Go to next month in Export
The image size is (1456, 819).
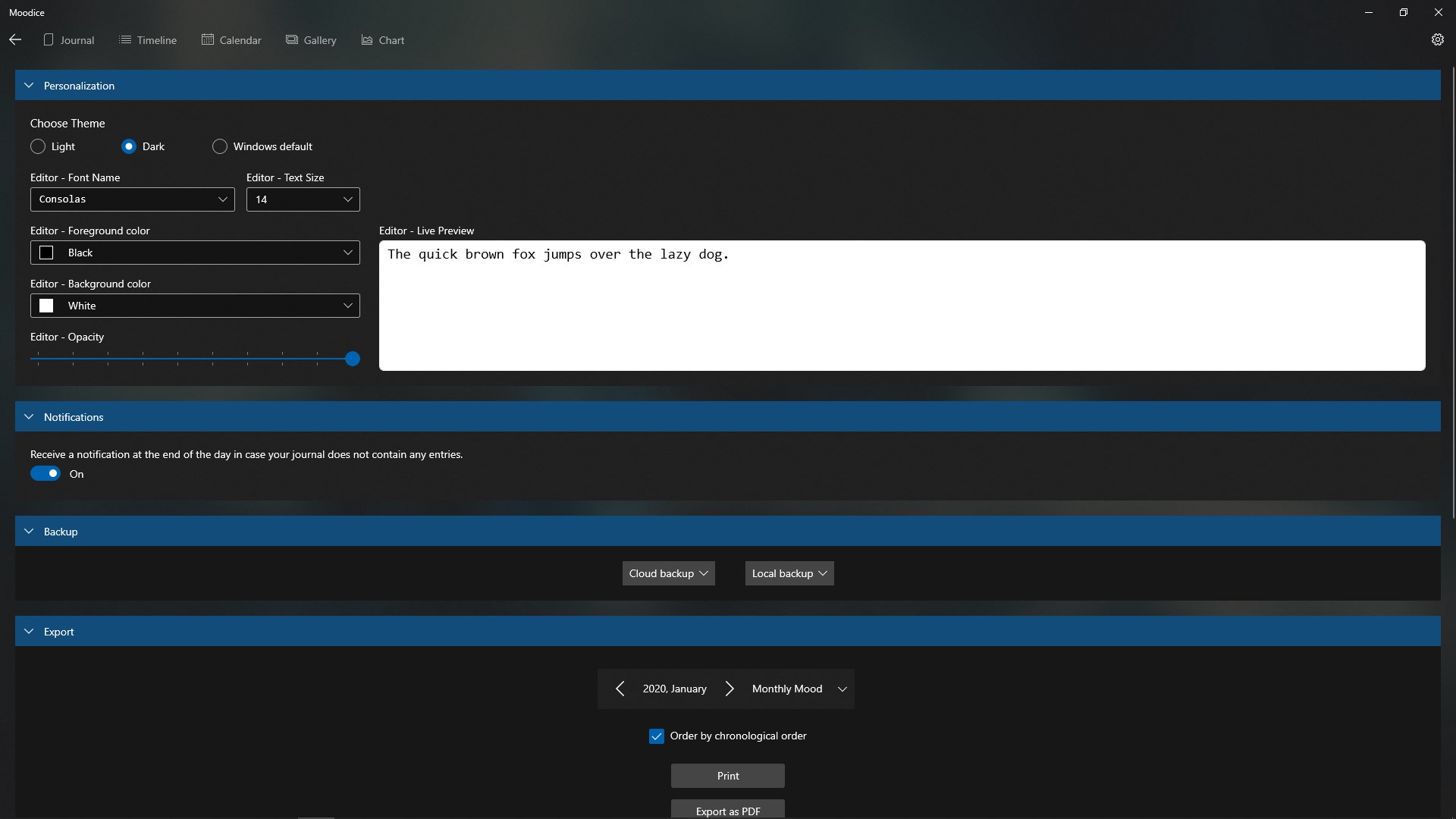point(730,689)
